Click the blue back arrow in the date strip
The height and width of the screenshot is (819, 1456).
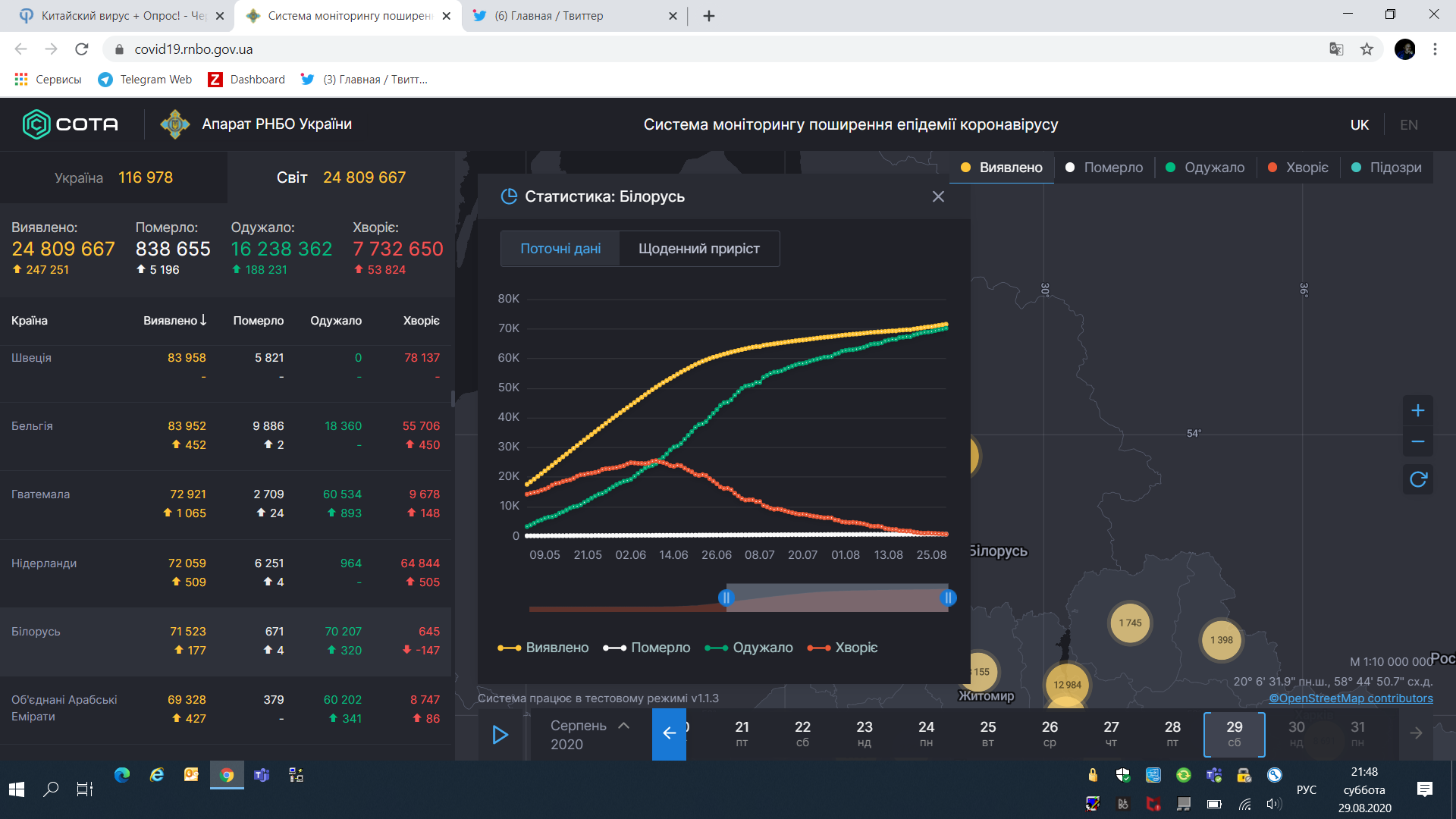pyautogui.click(x=669, y=733)
